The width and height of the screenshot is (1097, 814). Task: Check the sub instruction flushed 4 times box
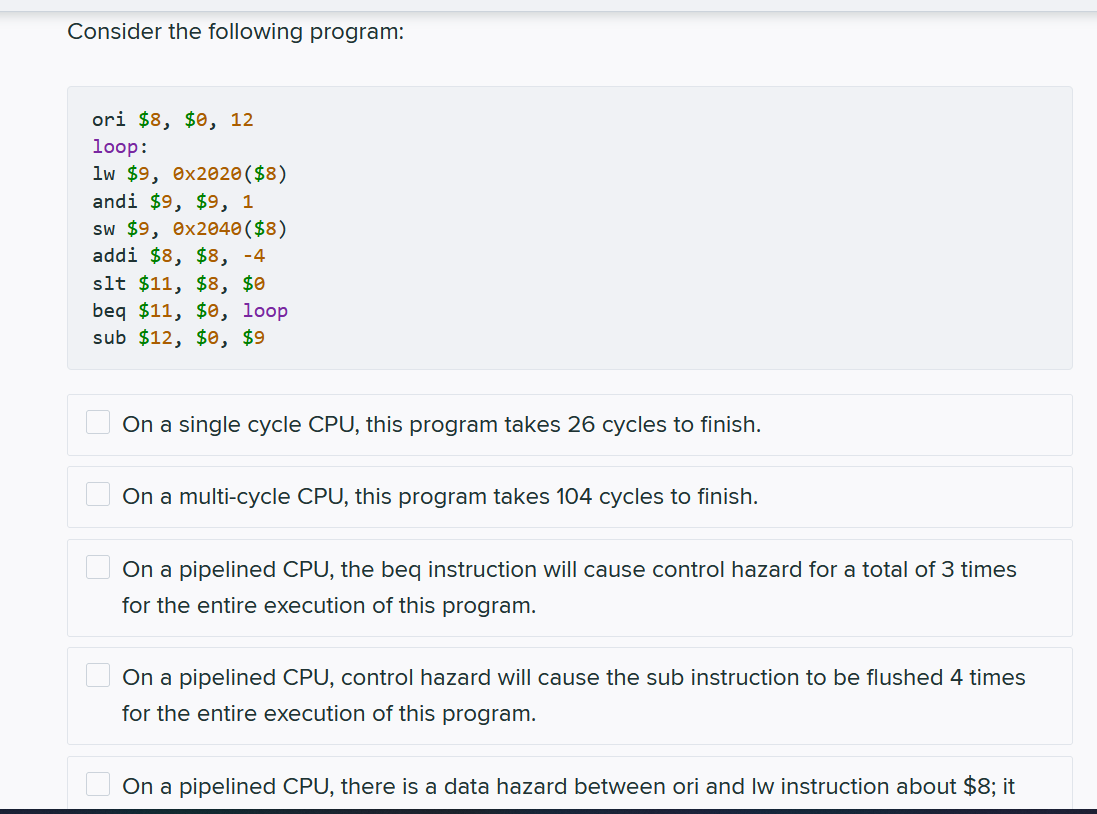point(97,675)
